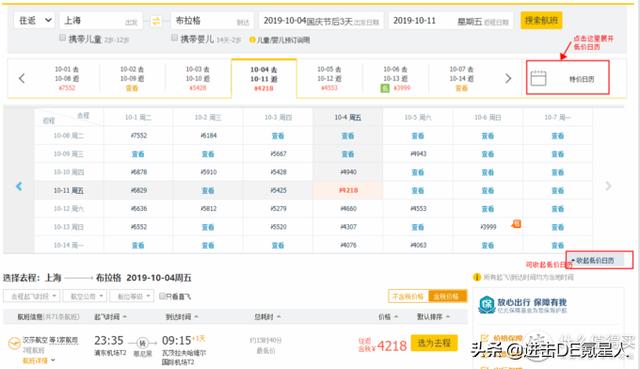The image size is (640, 369).
Task: Click orange badge beside ¥3999 calendar cell
Action: pyautogui.click(x=516, y=224)
